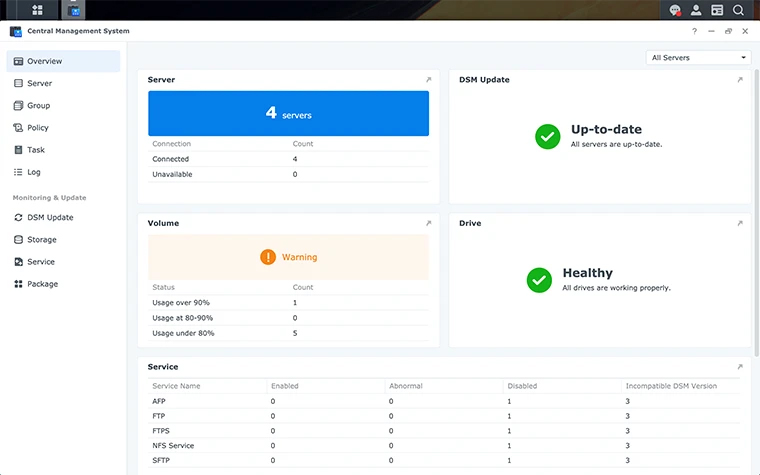Screen dimensions: 760x475
Task: Open the Volume widget detail arrow
Action: (428, 224)
